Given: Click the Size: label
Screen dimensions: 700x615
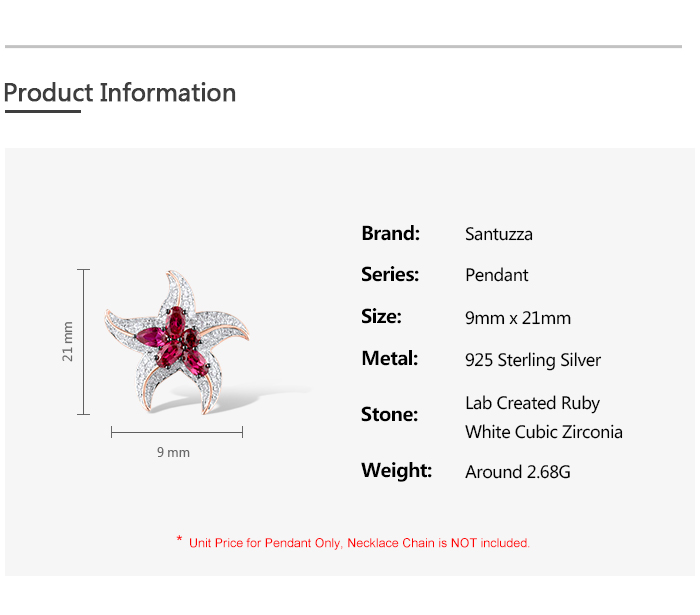Looking at the screenshot, I should coord(381,317).
